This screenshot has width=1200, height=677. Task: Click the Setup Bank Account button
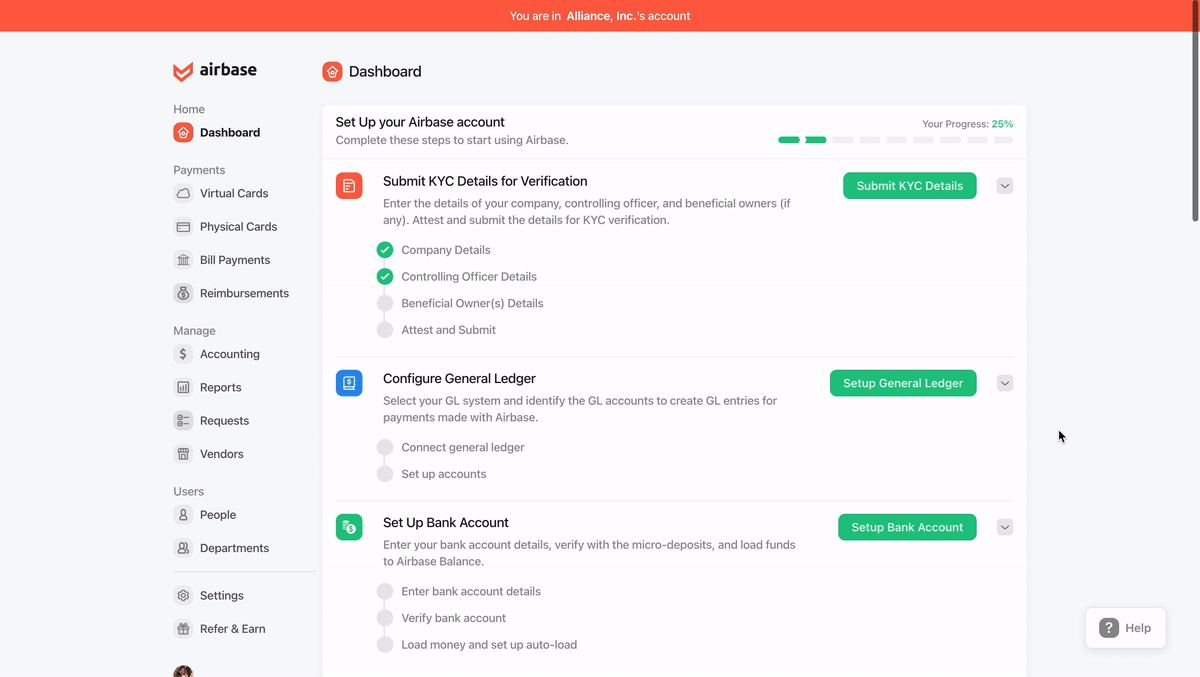(907, 527)
